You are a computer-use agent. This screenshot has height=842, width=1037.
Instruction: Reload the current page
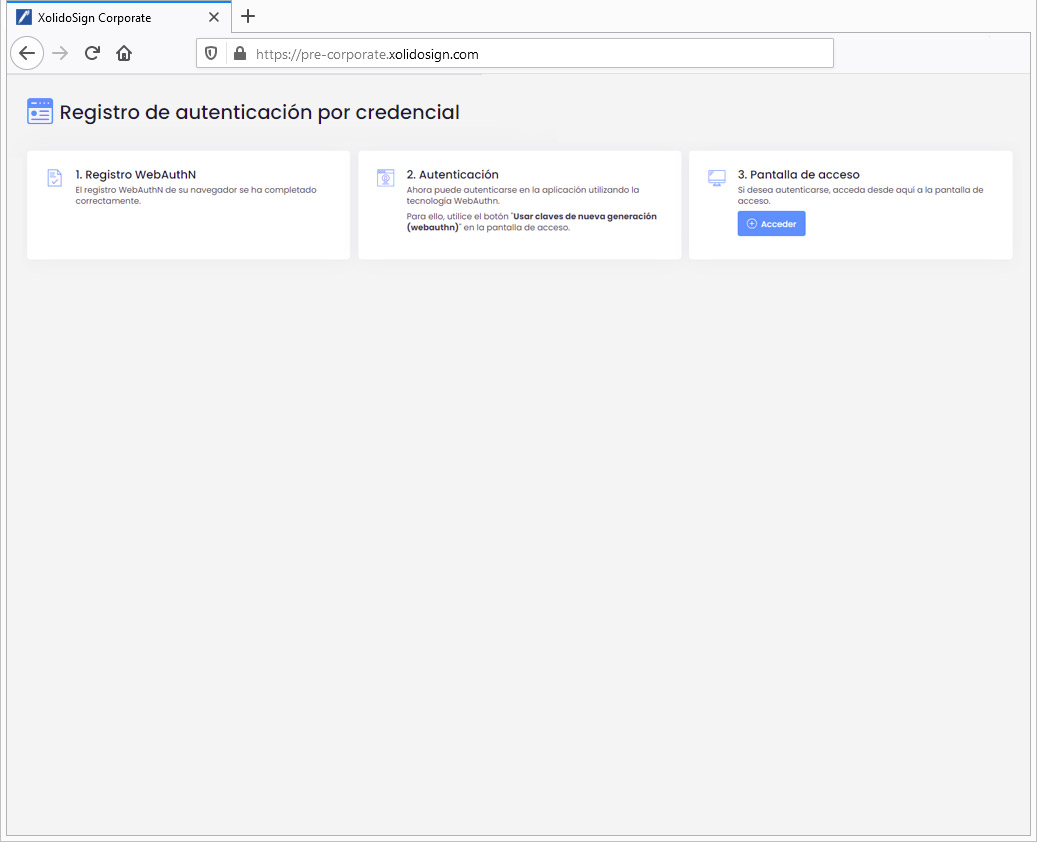pos(92,53)
